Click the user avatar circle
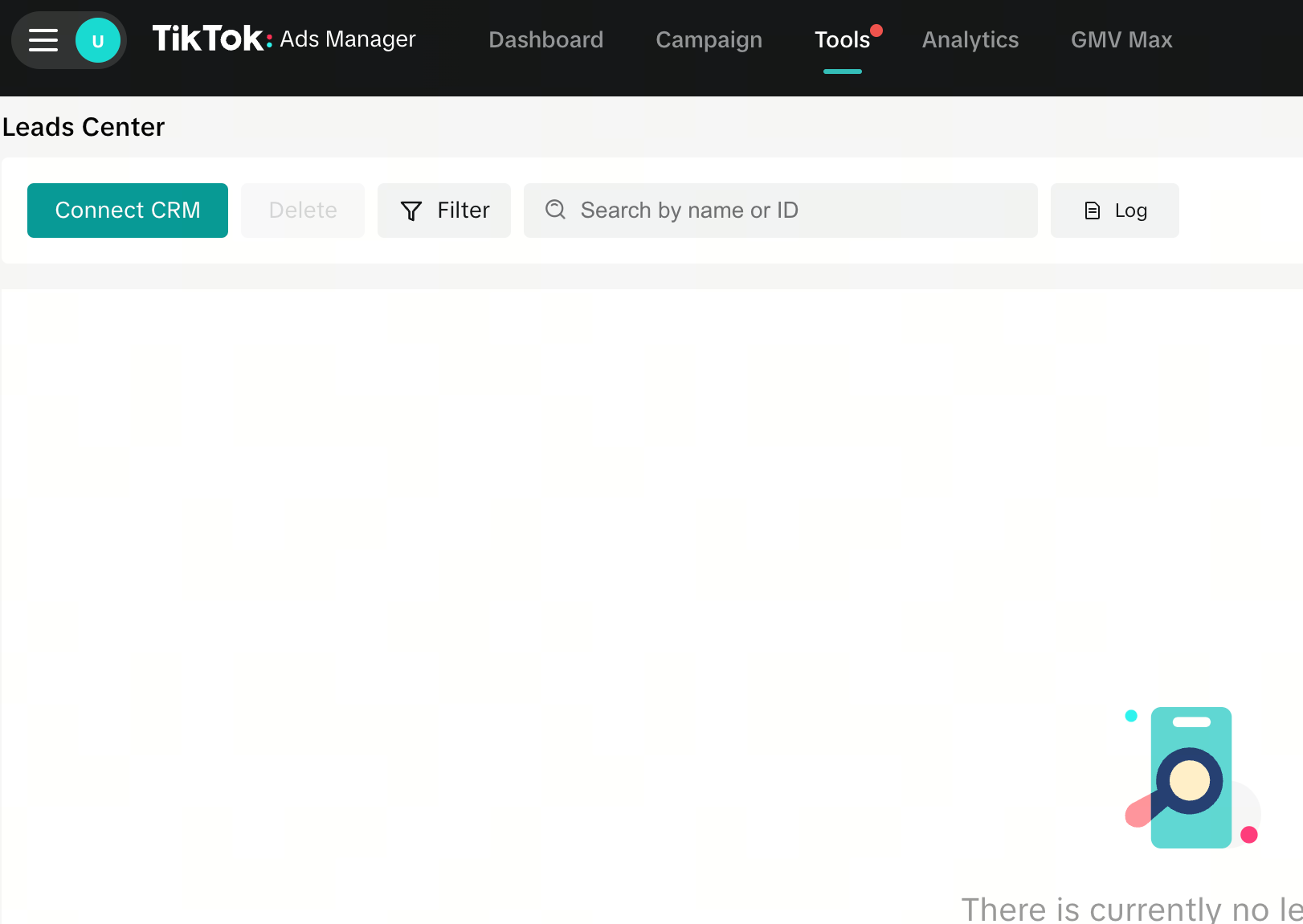 point(97,39)
